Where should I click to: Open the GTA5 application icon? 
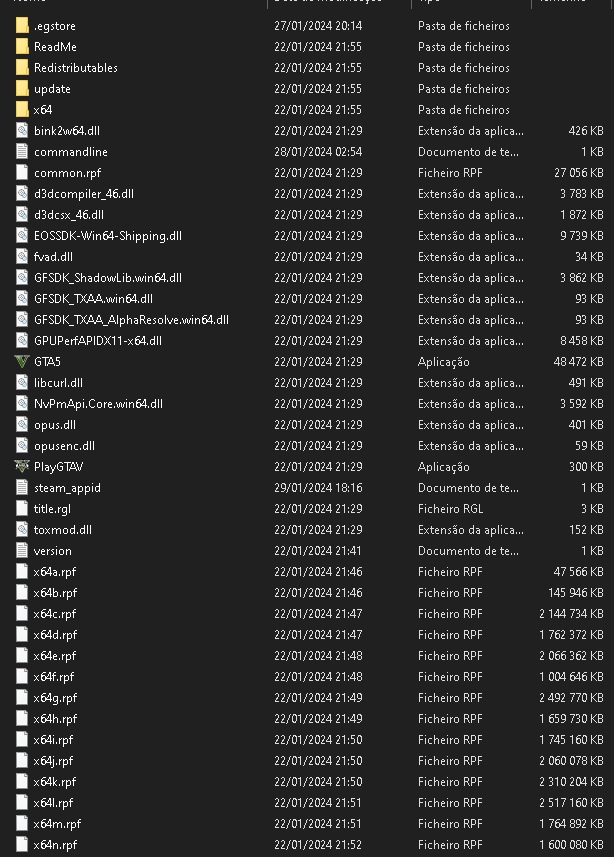pyautogui.click(x=21, y=362)
